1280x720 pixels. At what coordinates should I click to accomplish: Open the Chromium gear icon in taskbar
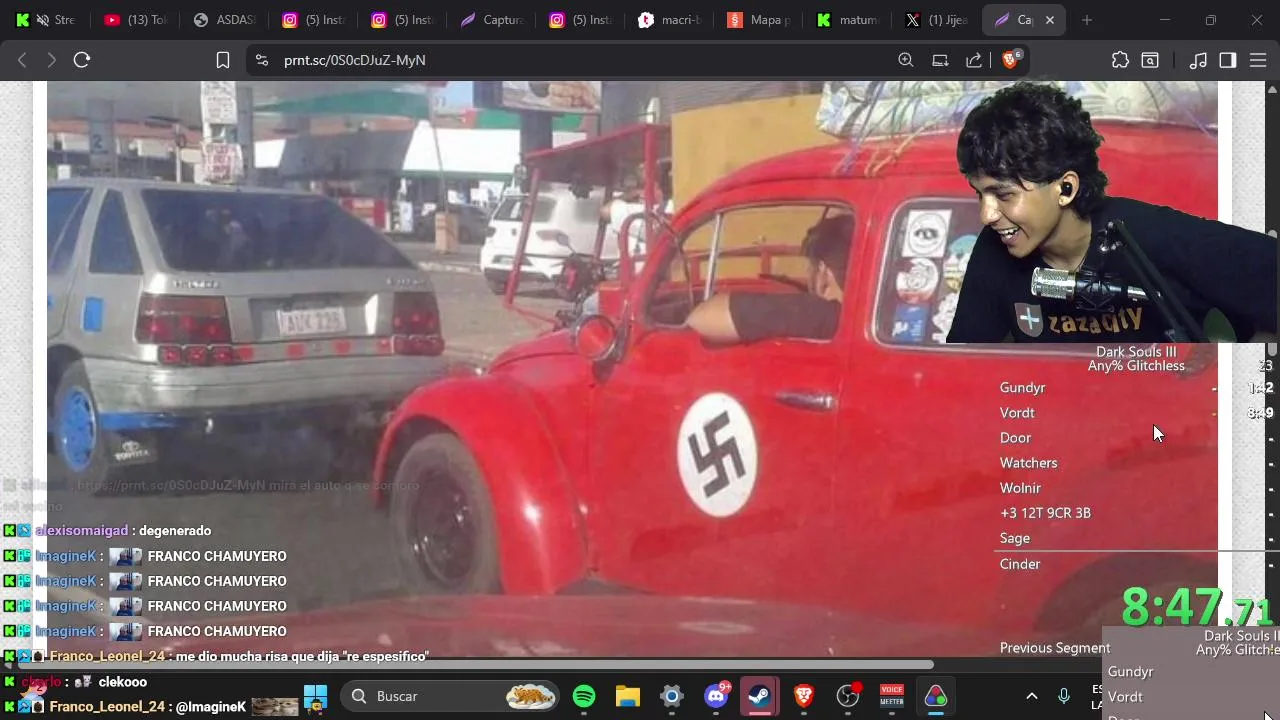point(672,696)
